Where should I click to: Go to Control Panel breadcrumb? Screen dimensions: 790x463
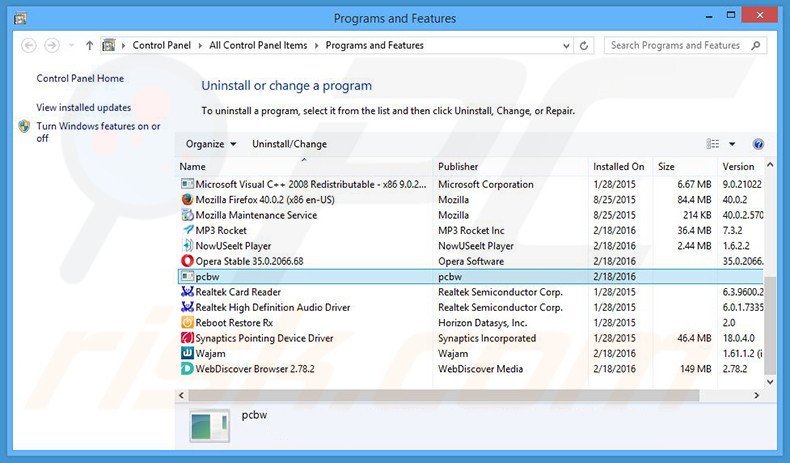click(162, 45)
